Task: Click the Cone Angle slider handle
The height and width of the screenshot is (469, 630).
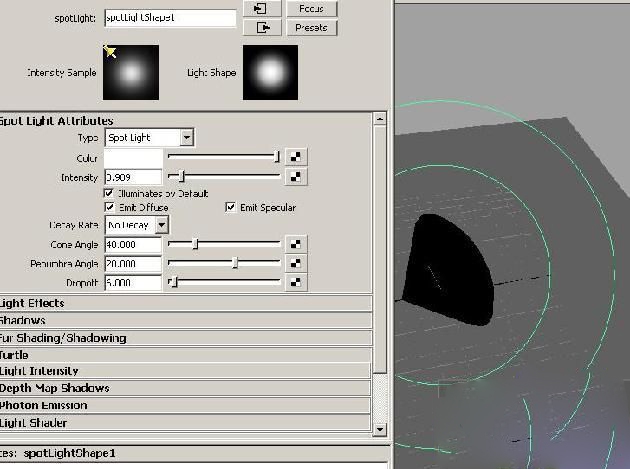Action: pos(195,244)
